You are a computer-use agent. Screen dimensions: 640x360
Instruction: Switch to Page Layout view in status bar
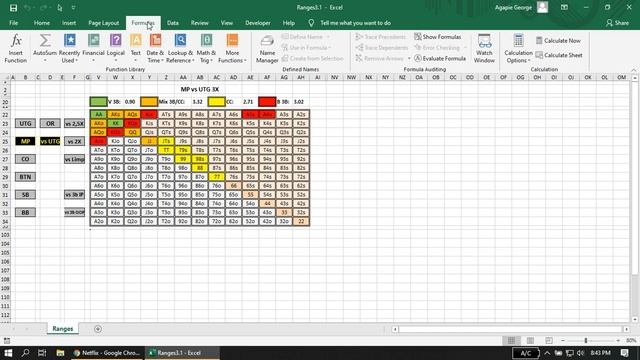pyautogui.click(x=530, y=340)
